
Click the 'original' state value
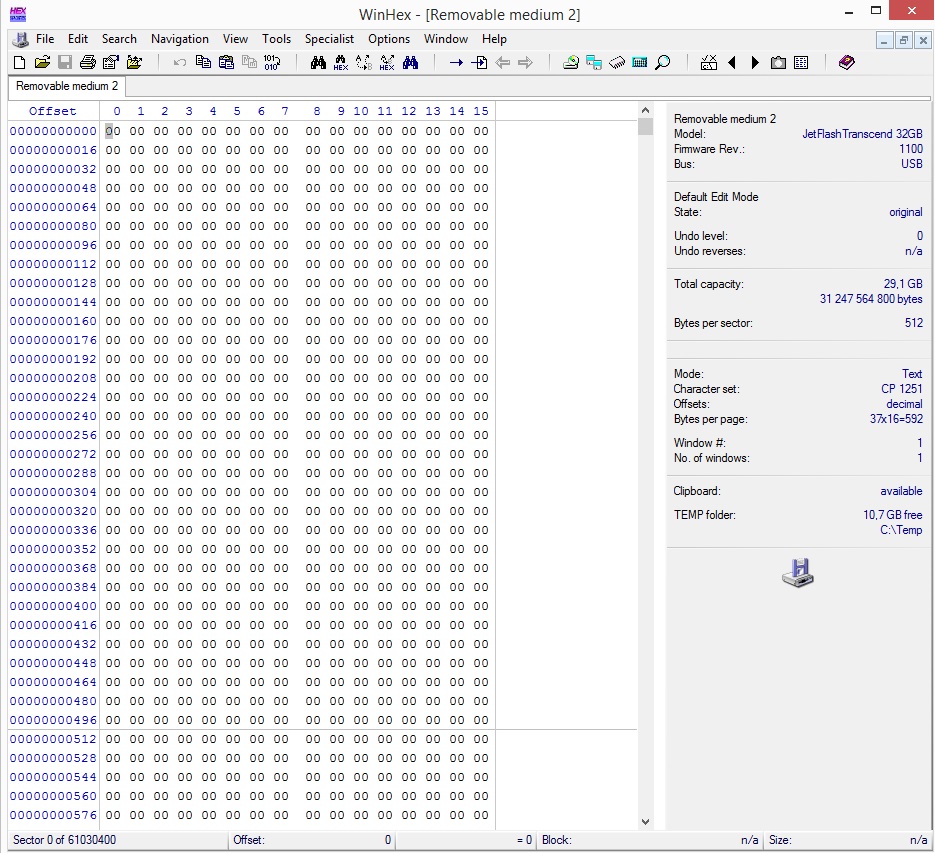[x=905, y=212]
